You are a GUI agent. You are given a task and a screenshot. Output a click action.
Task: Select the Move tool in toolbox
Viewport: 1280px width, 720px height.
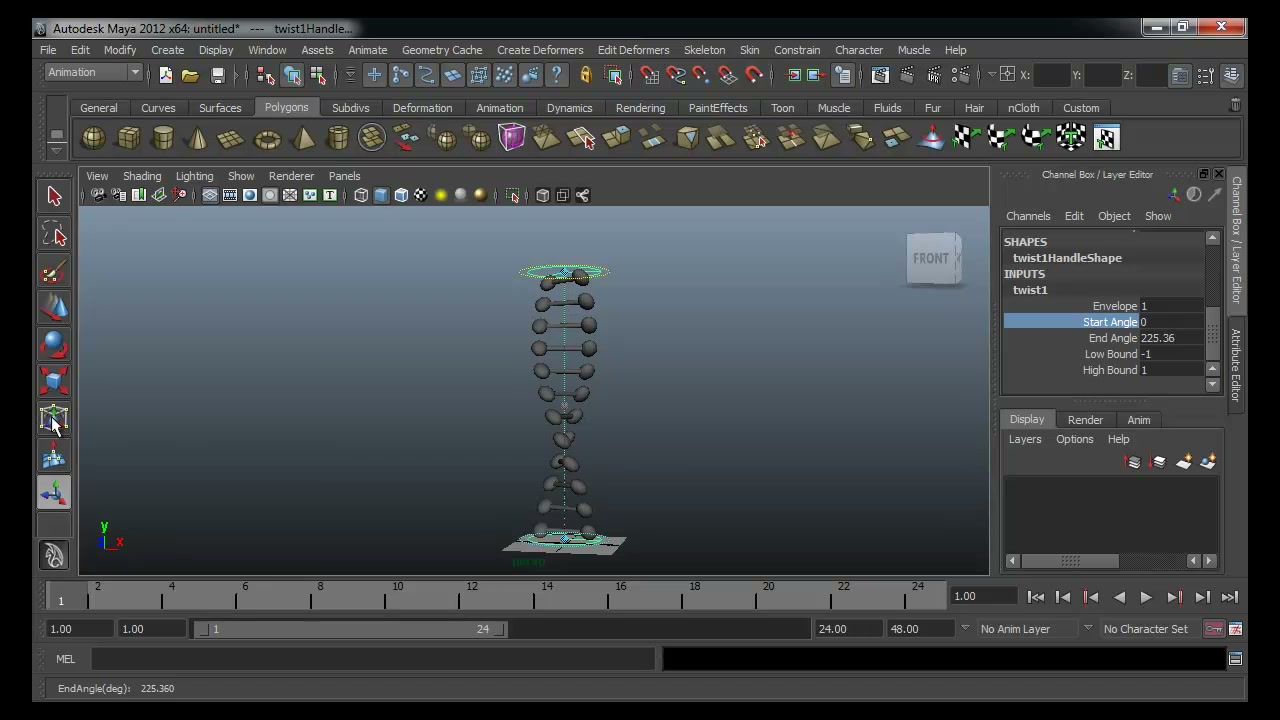coord(54,309)
